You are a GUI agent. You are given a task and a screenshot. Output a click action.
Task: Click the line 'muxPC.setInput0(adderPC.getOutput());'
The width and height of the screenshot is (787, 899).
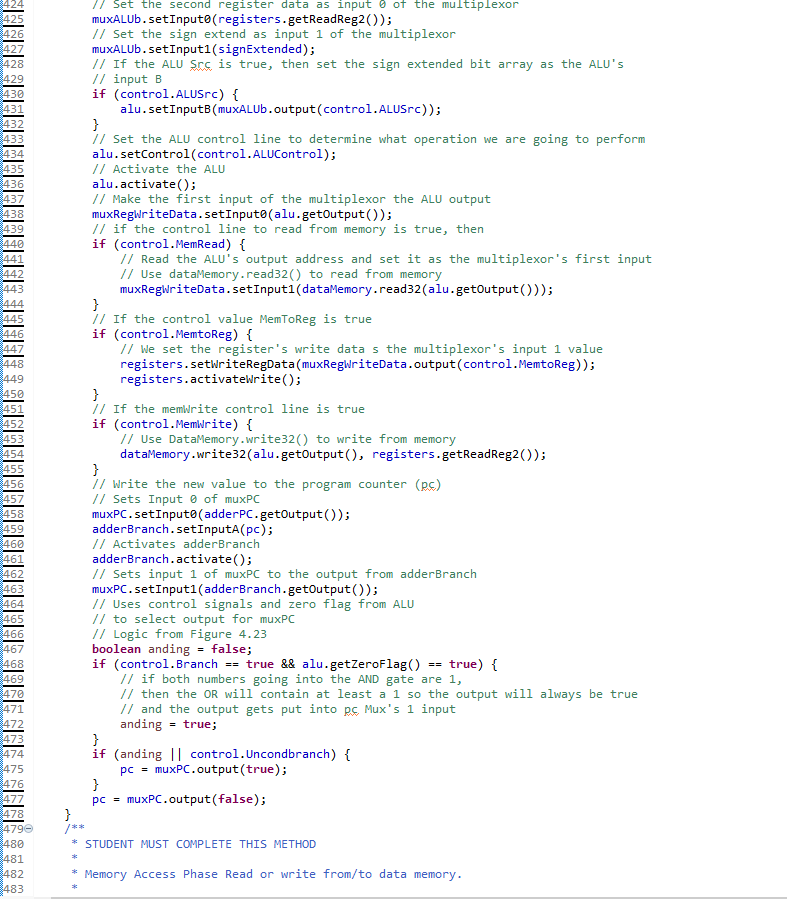pyautogui.click(x=221, y=514)
